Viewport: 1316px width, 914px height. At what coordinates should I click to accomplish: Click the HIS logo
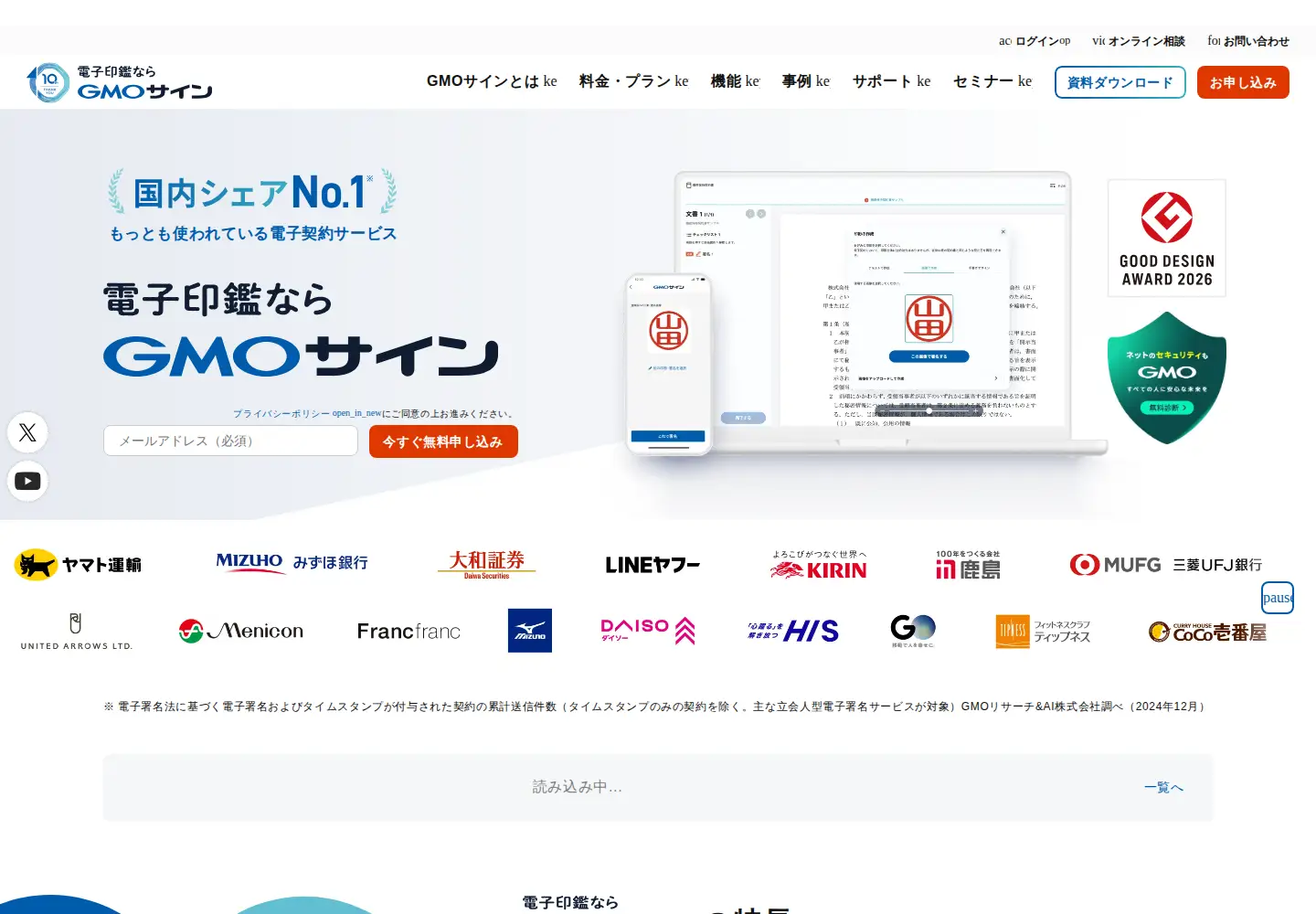(792, 631)
